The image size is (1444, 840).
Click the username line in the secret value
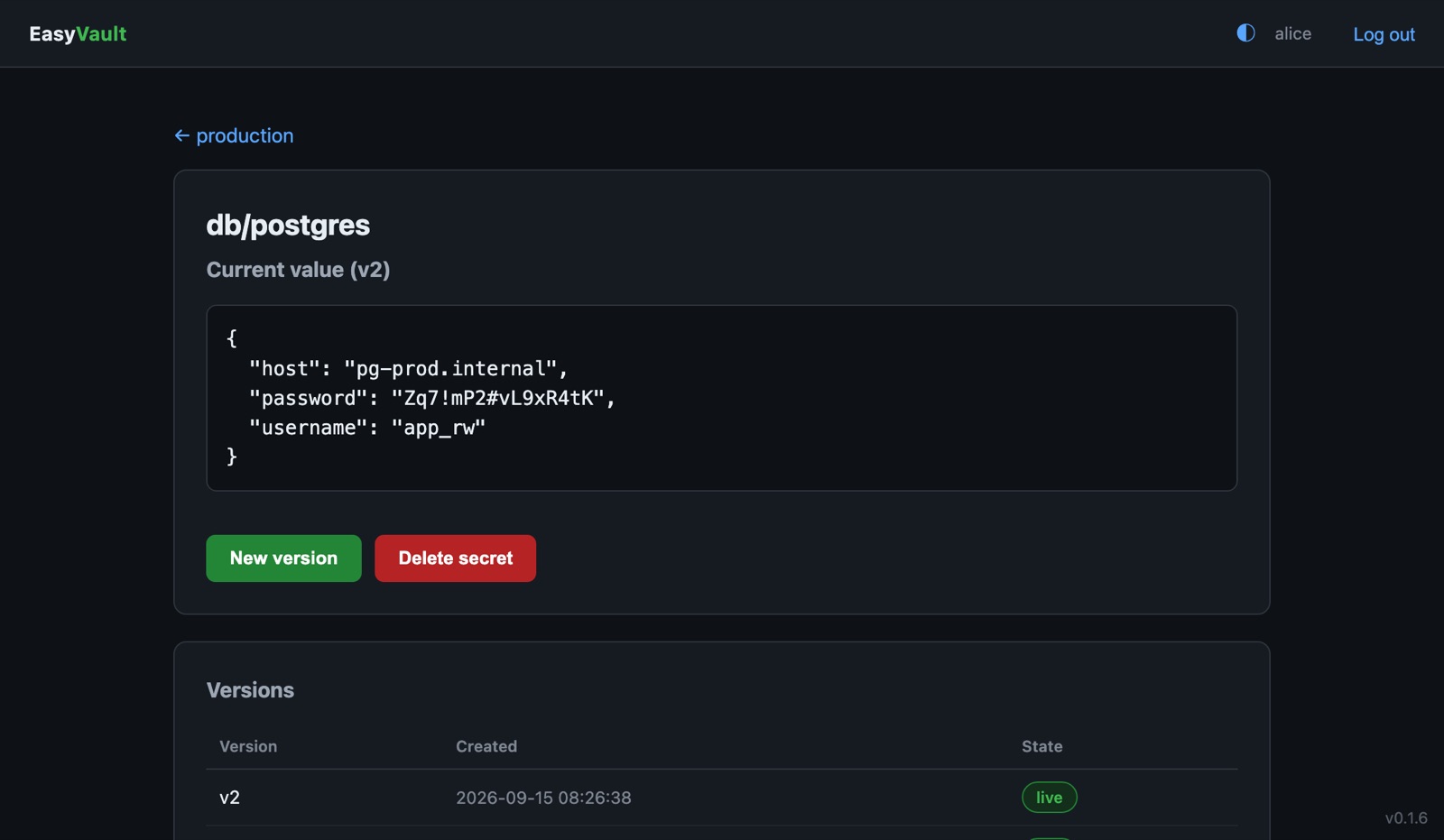(x=367, y=428)
